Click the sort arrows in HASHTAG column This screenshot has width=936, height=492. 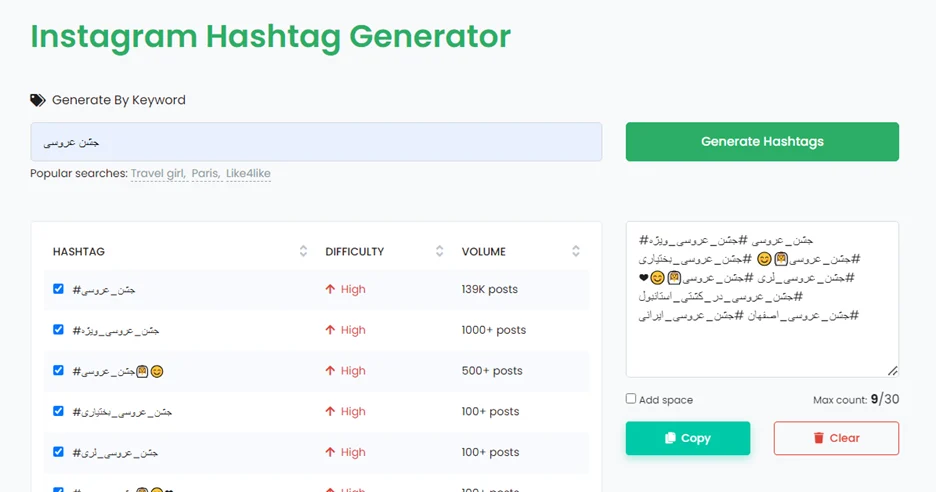(x=303, y=251)
